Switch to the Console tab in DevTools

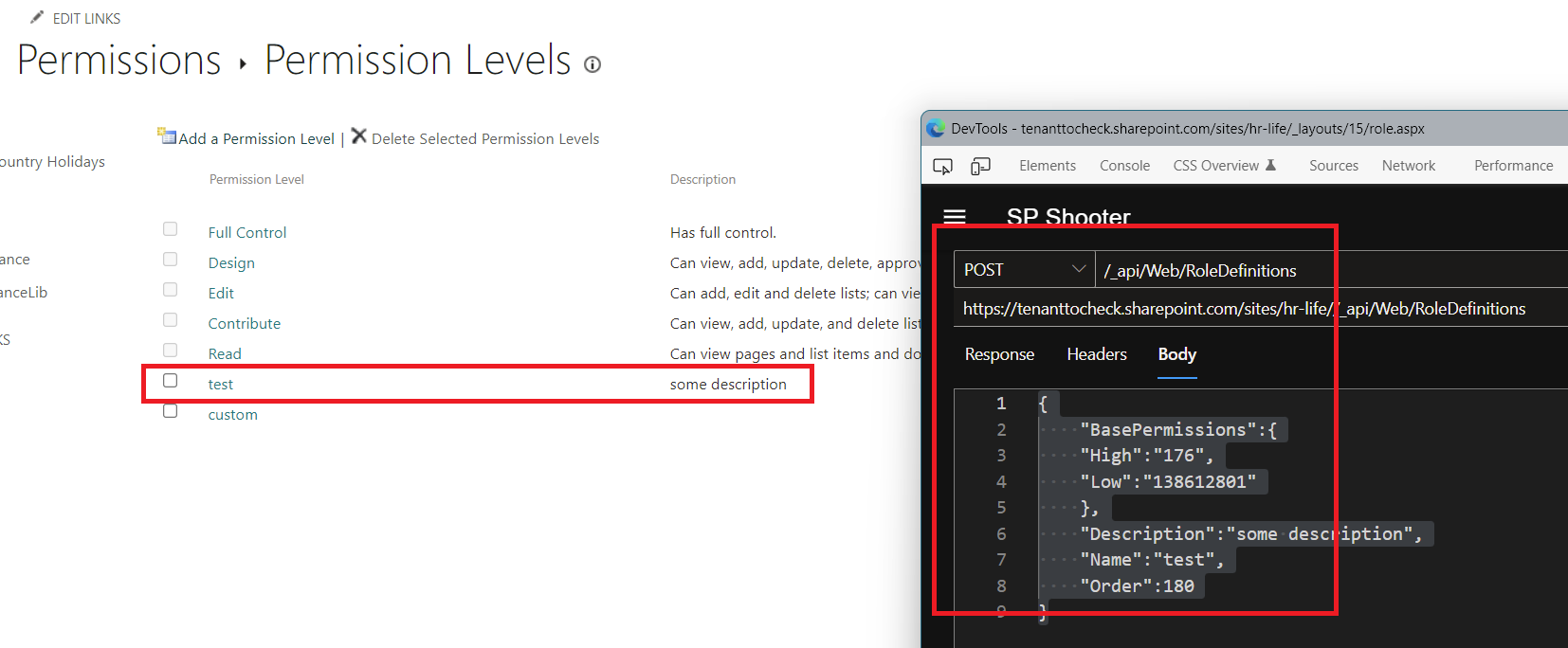1124,166
